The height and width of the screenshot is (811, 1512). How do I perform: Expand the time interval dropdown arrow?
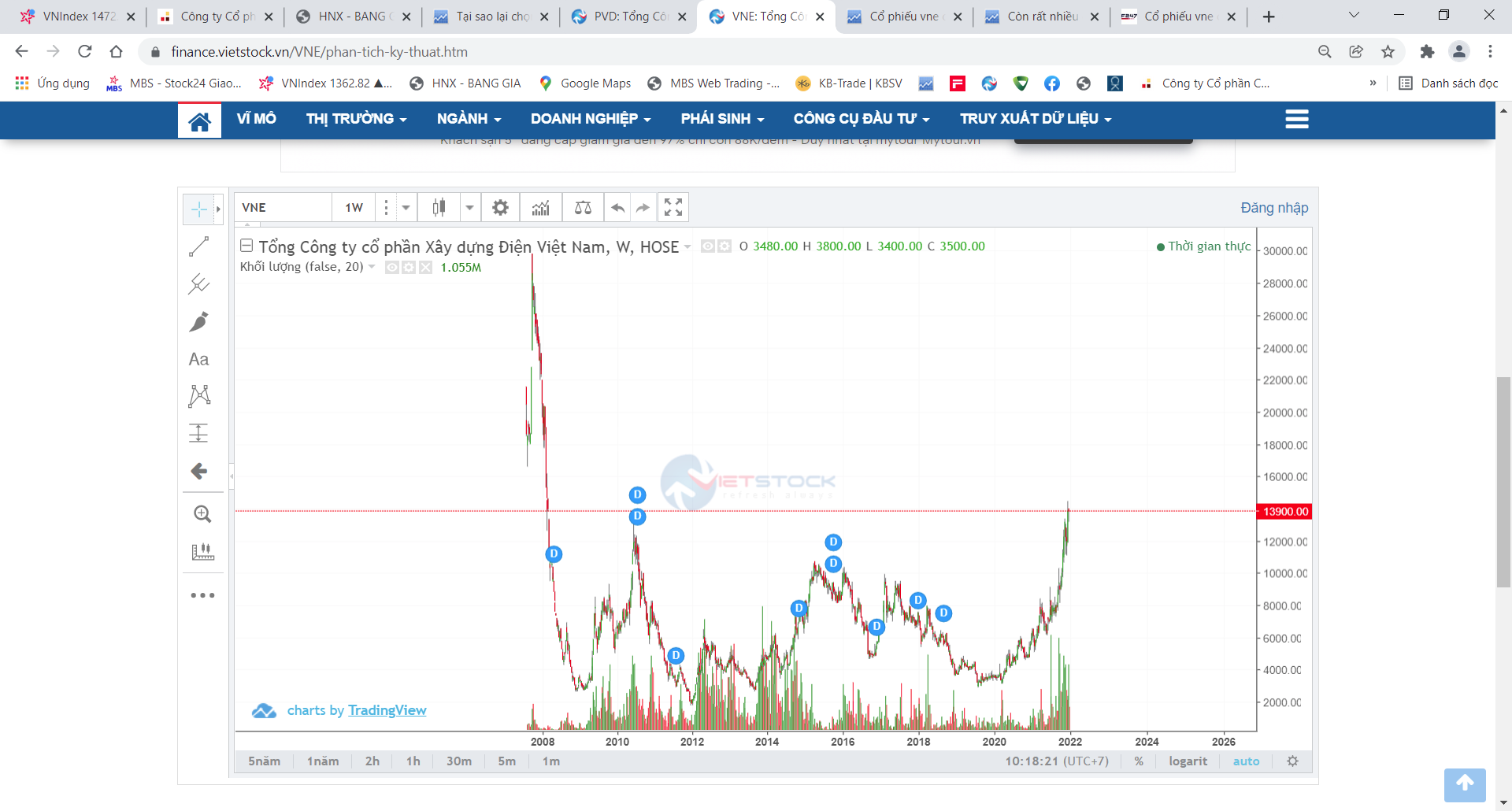click(x=406, y=208)
